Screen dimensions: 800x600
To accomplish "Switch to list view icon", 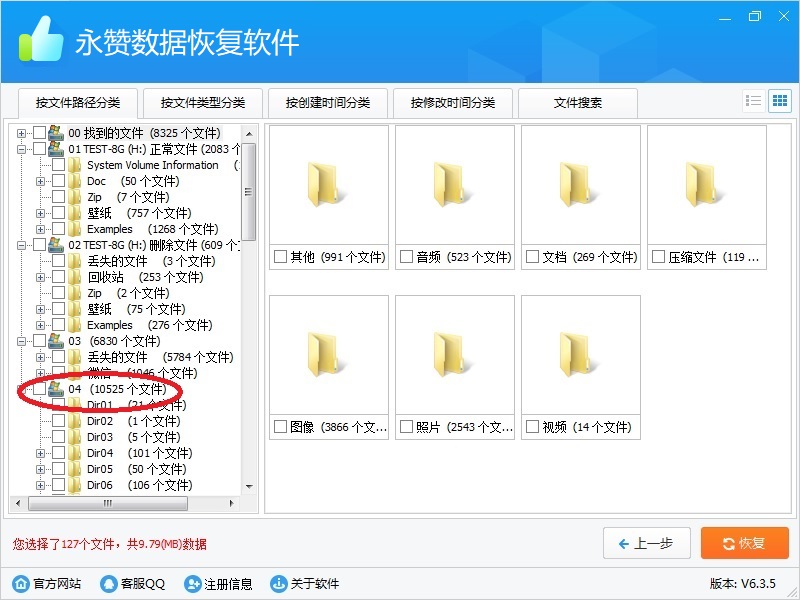I will 754,101.
